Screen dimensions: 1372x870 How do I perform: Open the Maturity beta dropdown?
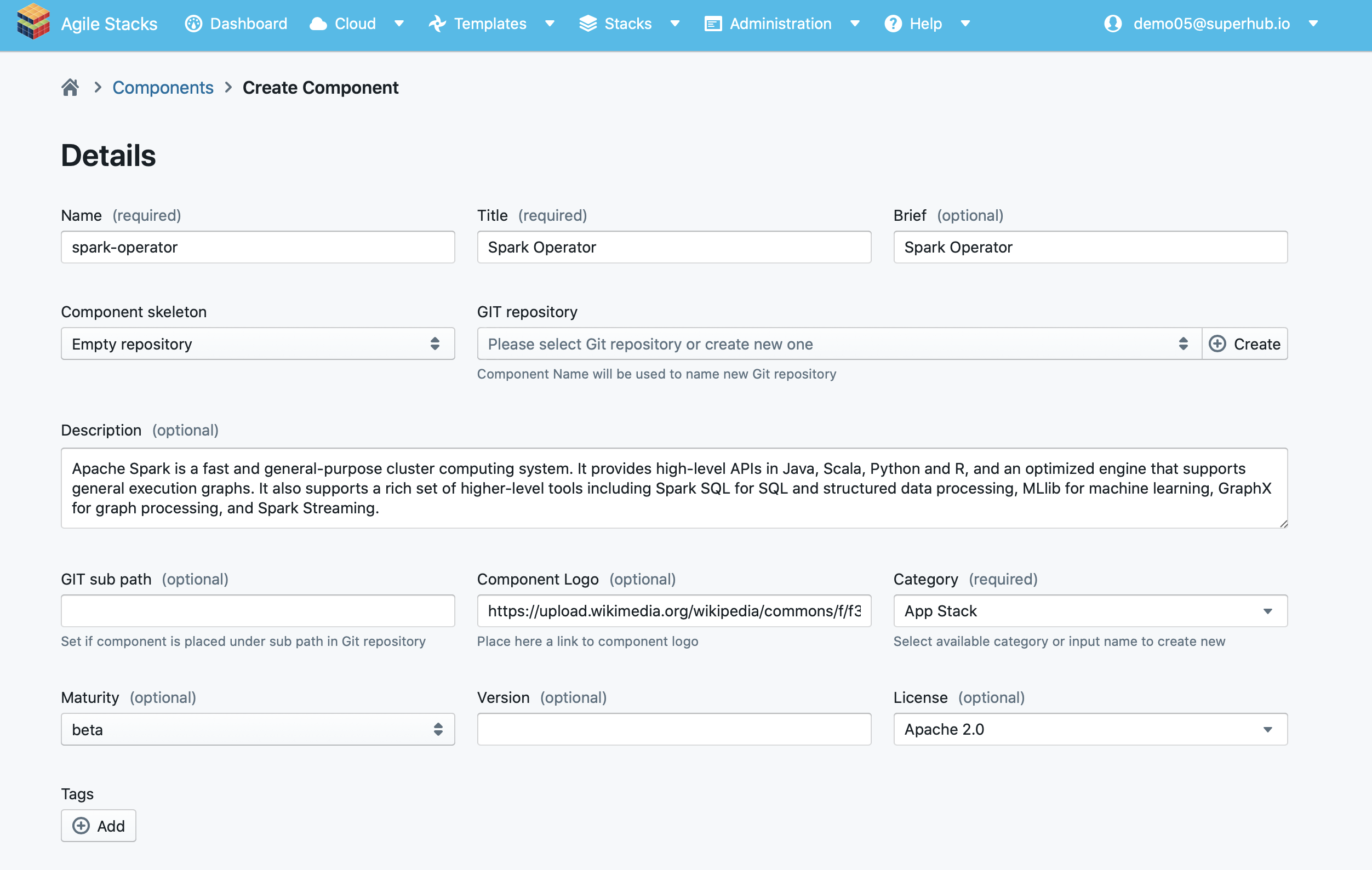coord(258,729)
